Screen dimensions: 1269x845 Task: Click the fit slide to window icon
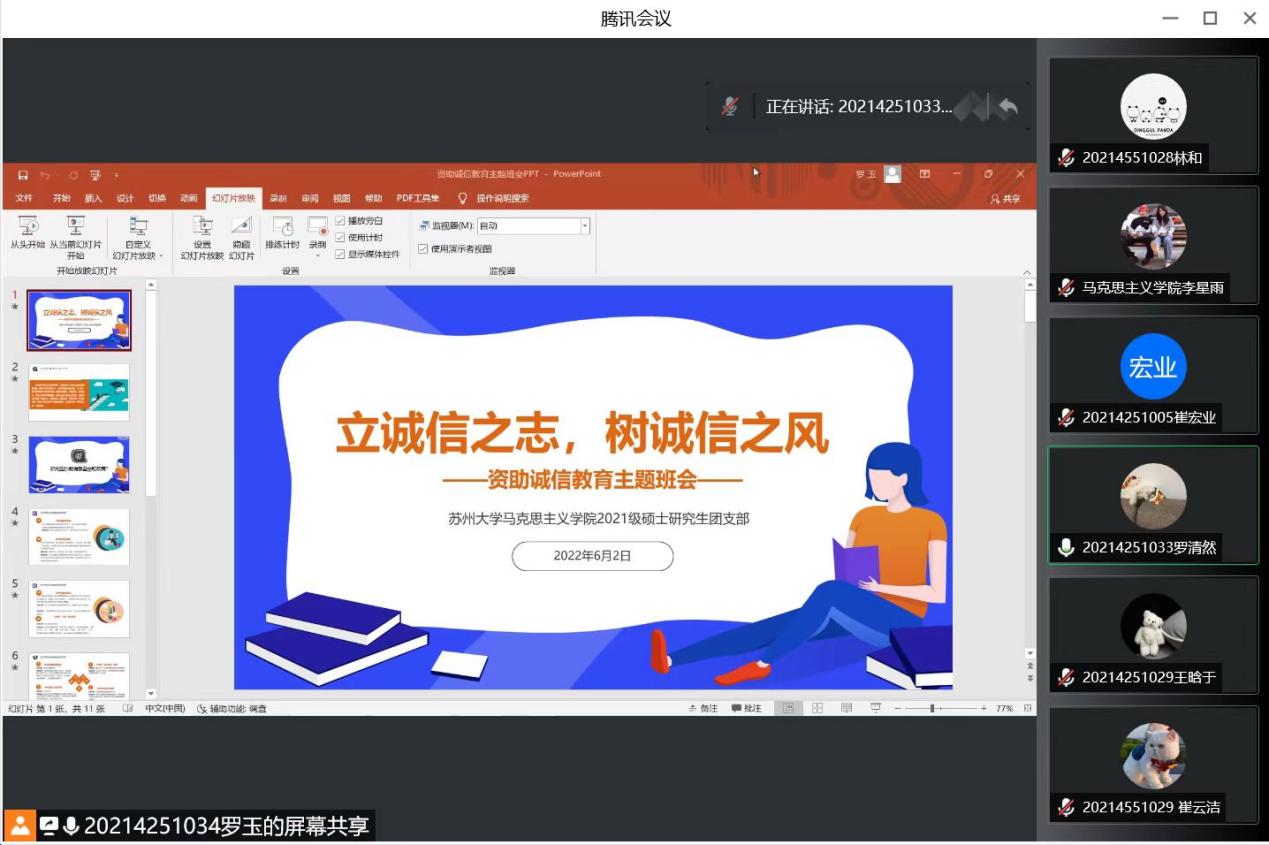pyautogui.click(x=1029, y=708)
